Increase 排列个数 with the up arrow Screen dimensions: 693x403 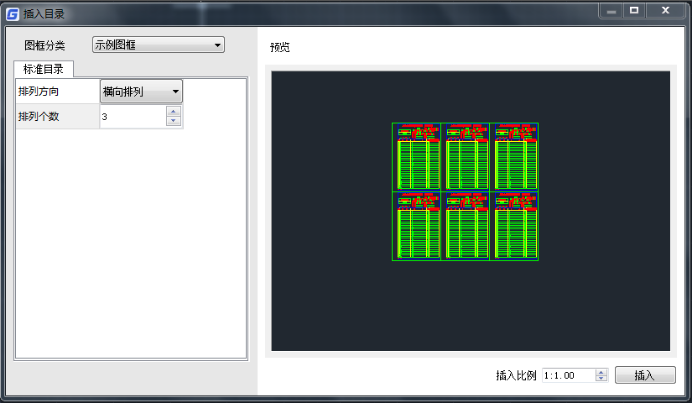174,111
